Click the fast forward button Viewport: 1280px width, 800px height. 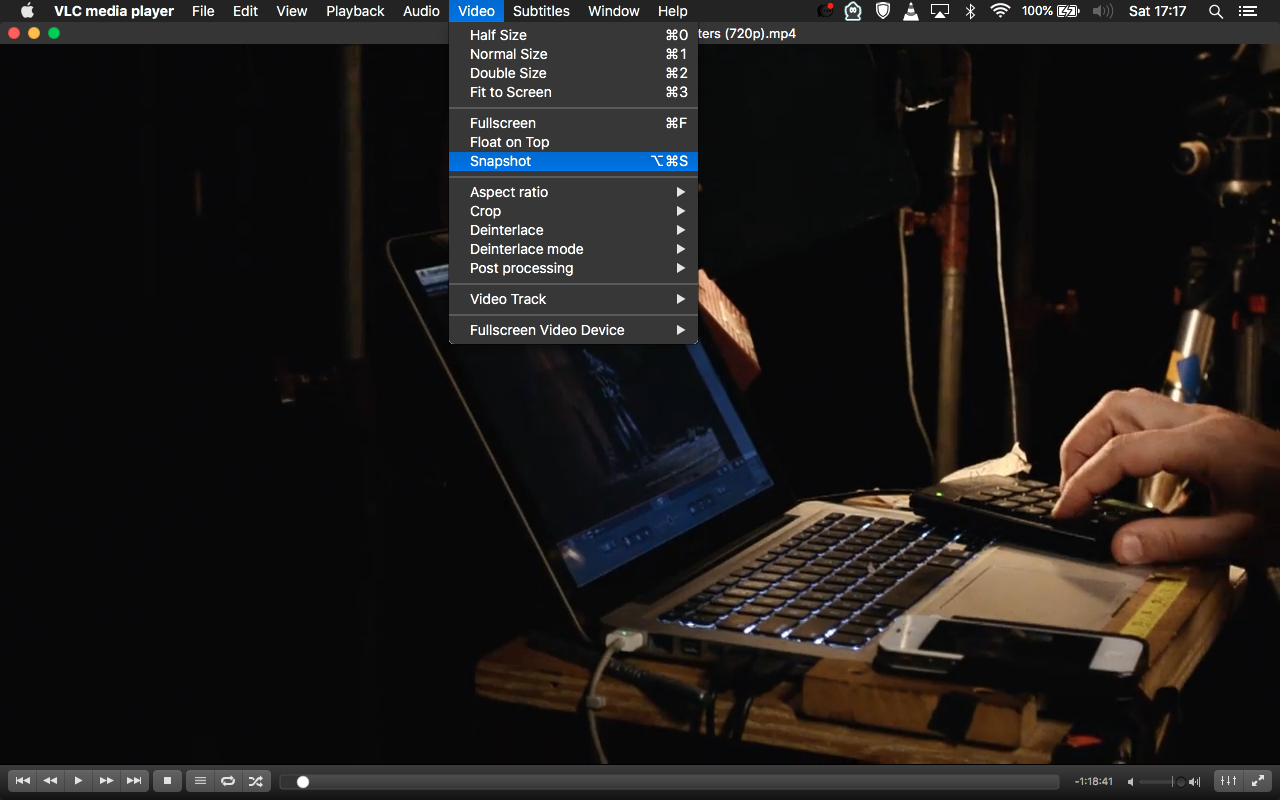click(106, 781)
